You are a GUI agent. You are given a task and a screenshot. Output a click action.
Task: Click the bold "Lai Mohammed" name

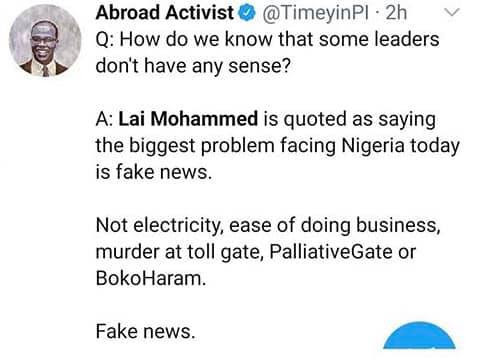click(188, 119)
